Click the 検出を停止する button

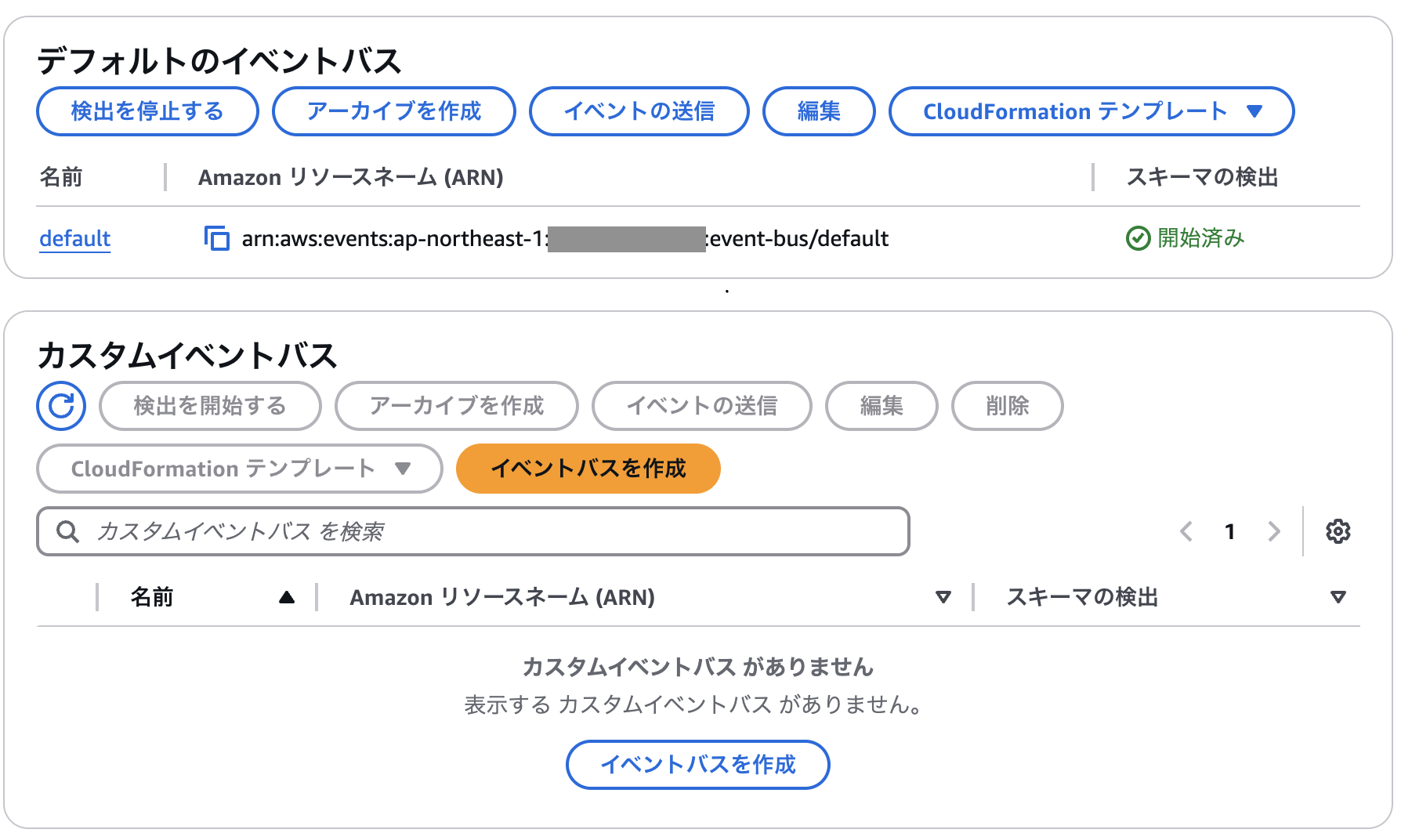point(147,111)
